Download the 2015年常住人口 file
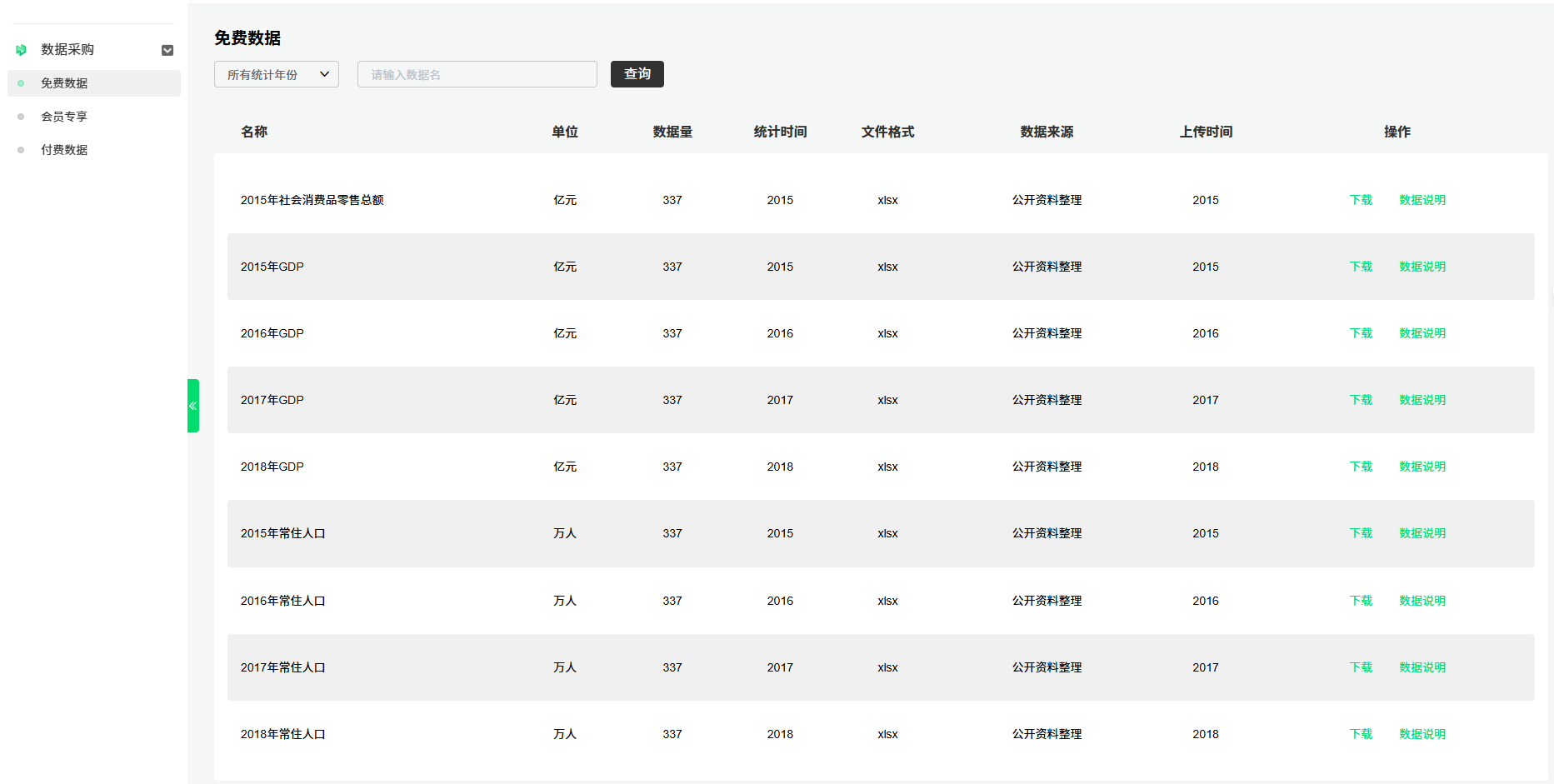The height and width of the screenshot is (784, 1554). pyautogui.click(x=1361, y=533)
